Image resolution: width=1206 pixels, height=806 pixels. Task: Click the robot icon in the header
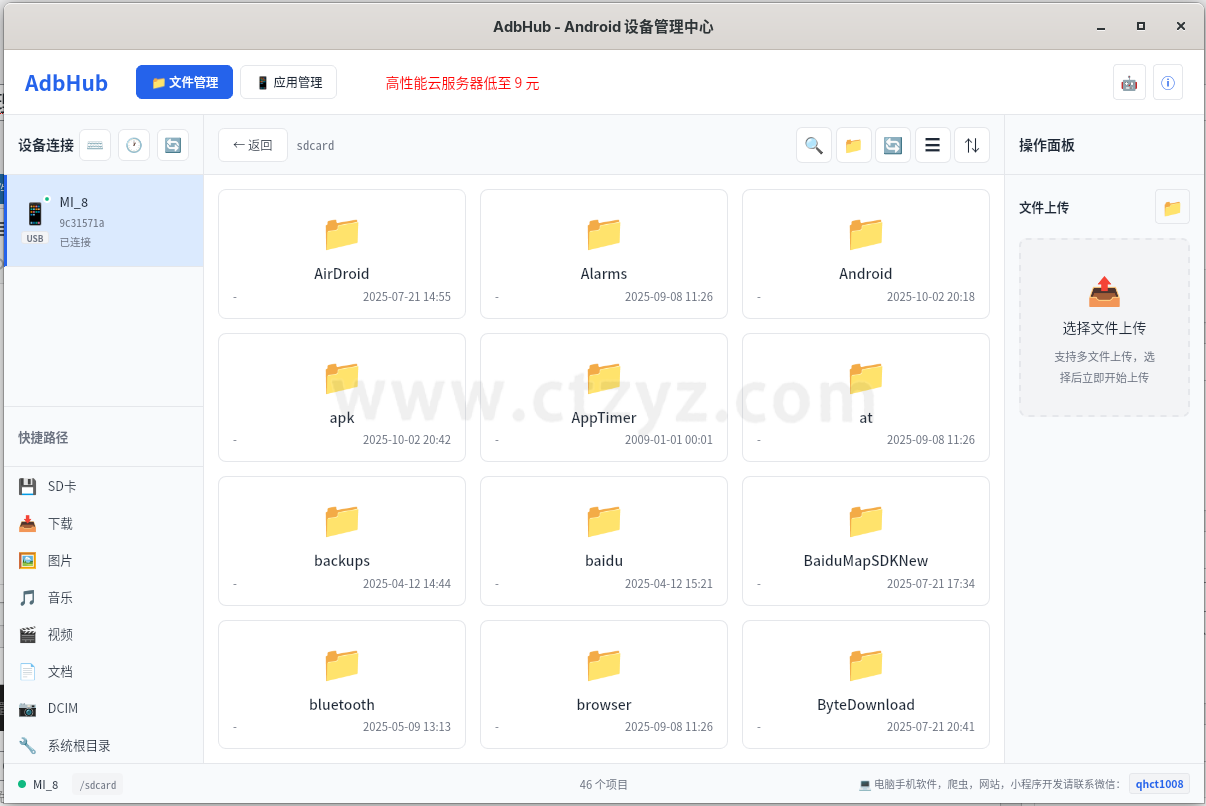tap(1129, 83)
